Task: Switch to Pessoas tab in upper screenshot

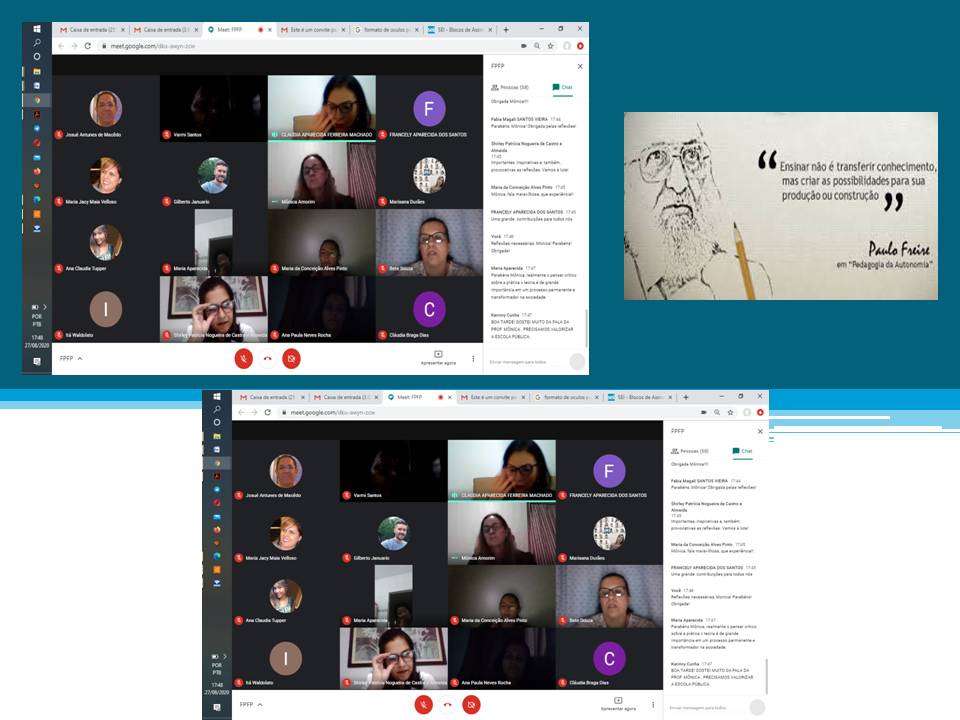Action: coord(510,88)
